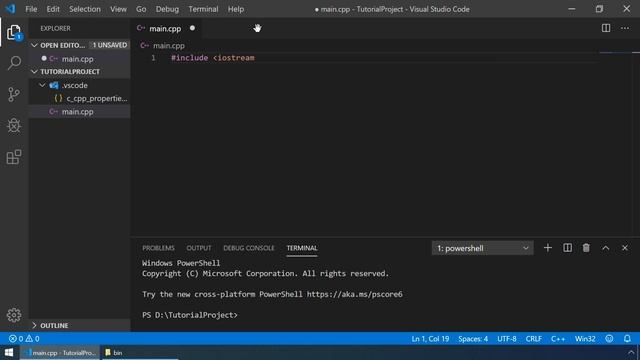Collapse the Open Editors section
Viewport: 640px width, 360px height.
(x=34, y=45)
